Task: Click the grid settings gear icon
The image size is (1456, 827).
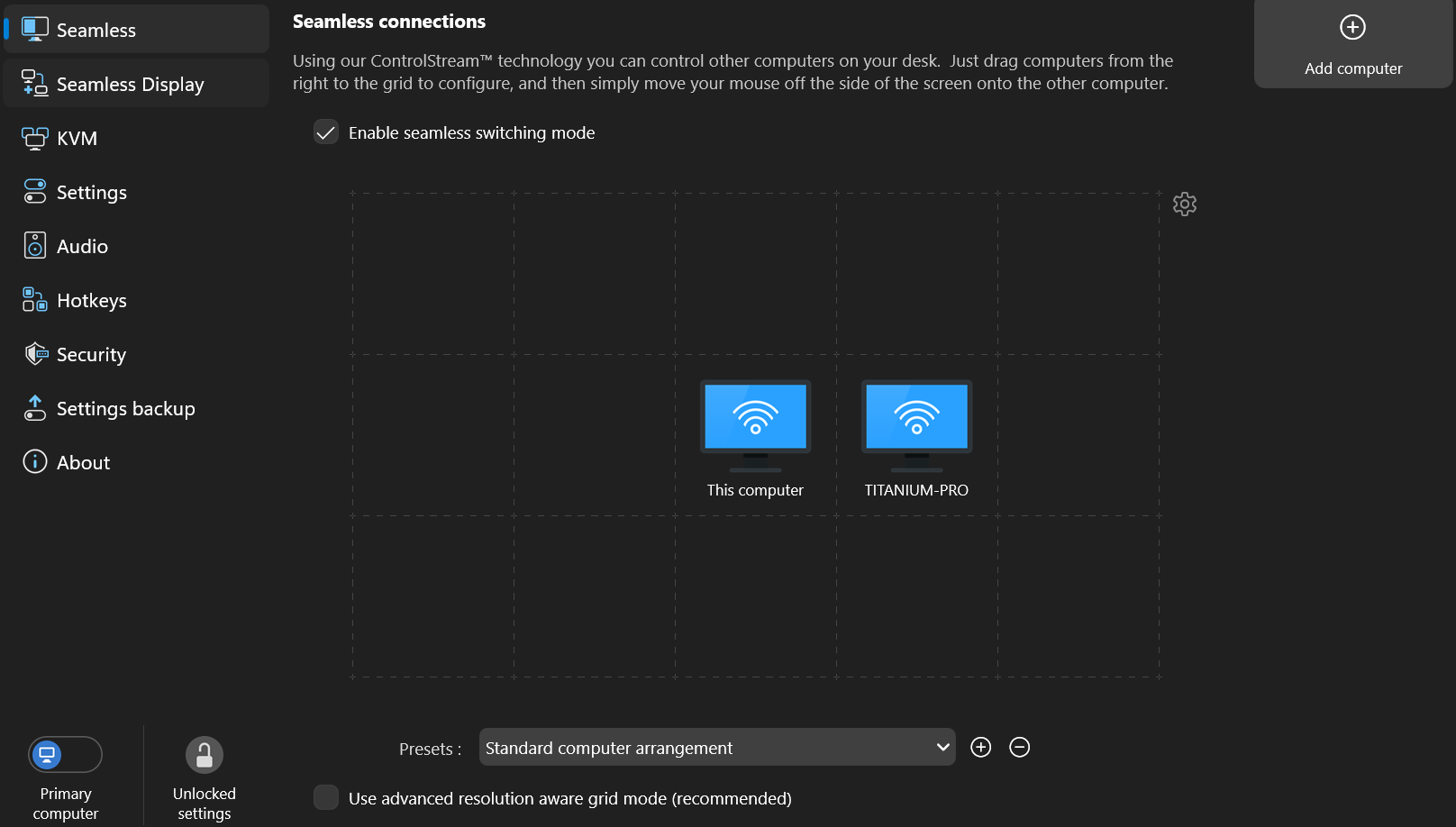Action: tap(1184, 204)
